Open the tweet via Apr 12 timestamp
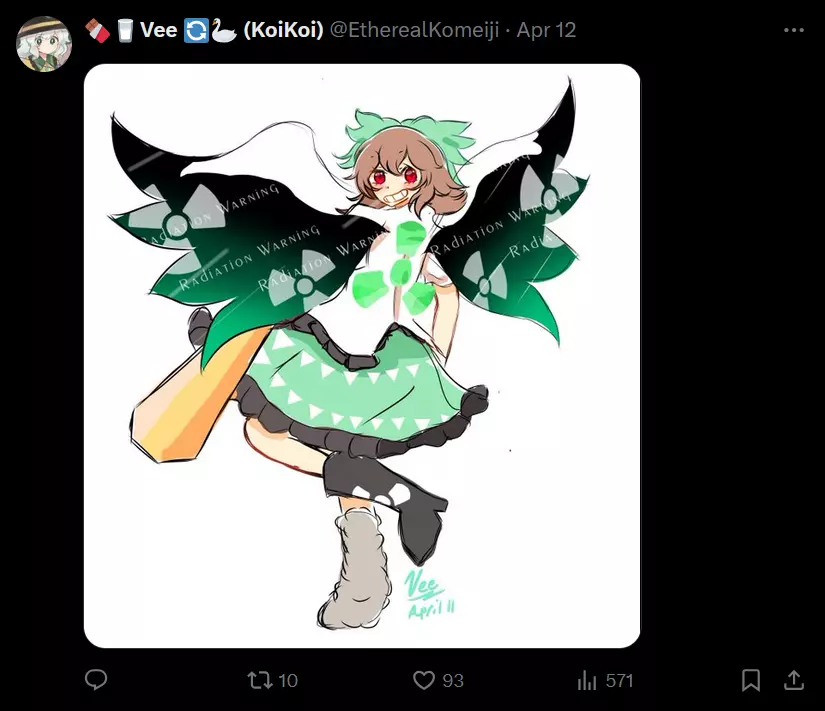The height and width of the screenshot is (711, 825). (546, 30)
